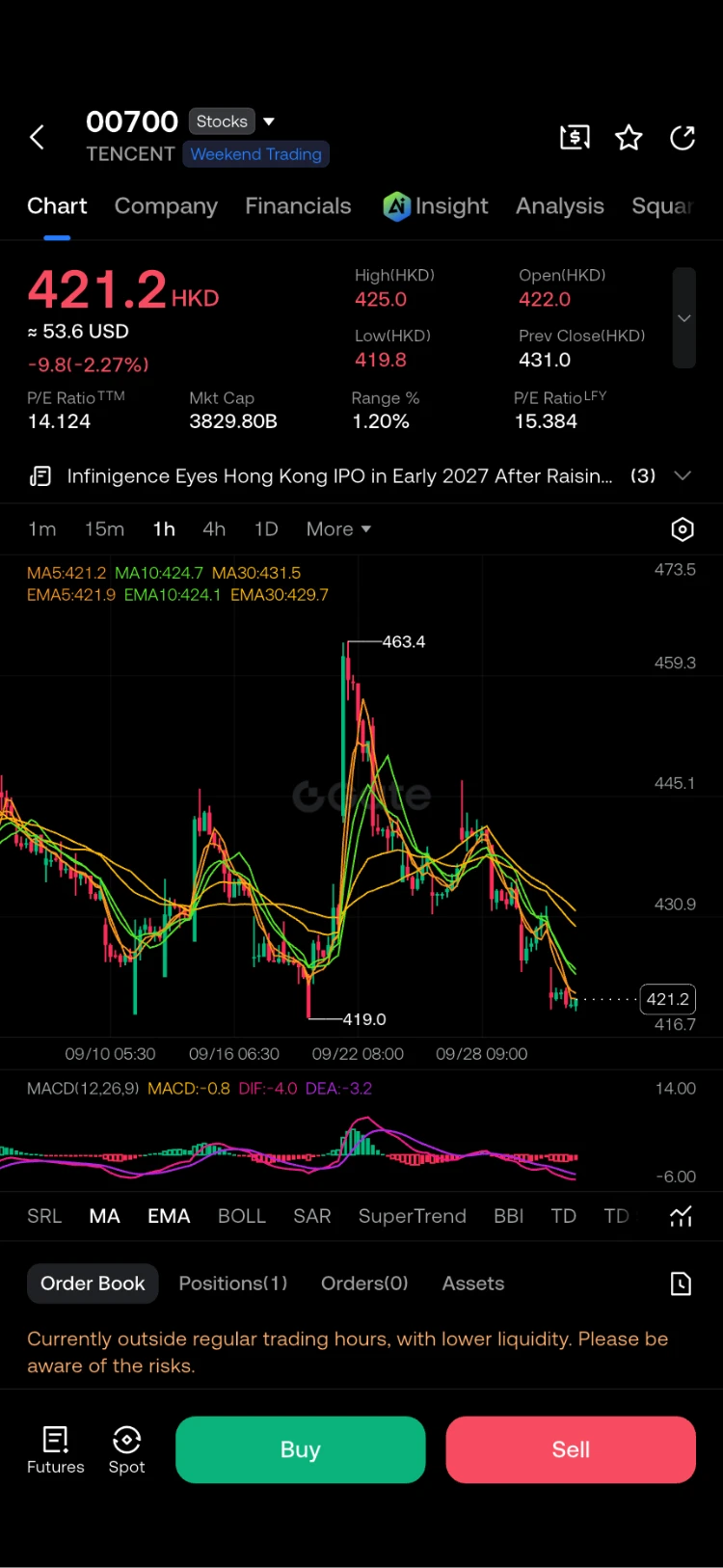Select the 1D timeframe
This screenshot has height=1568, width=723.
click(266, 529)
